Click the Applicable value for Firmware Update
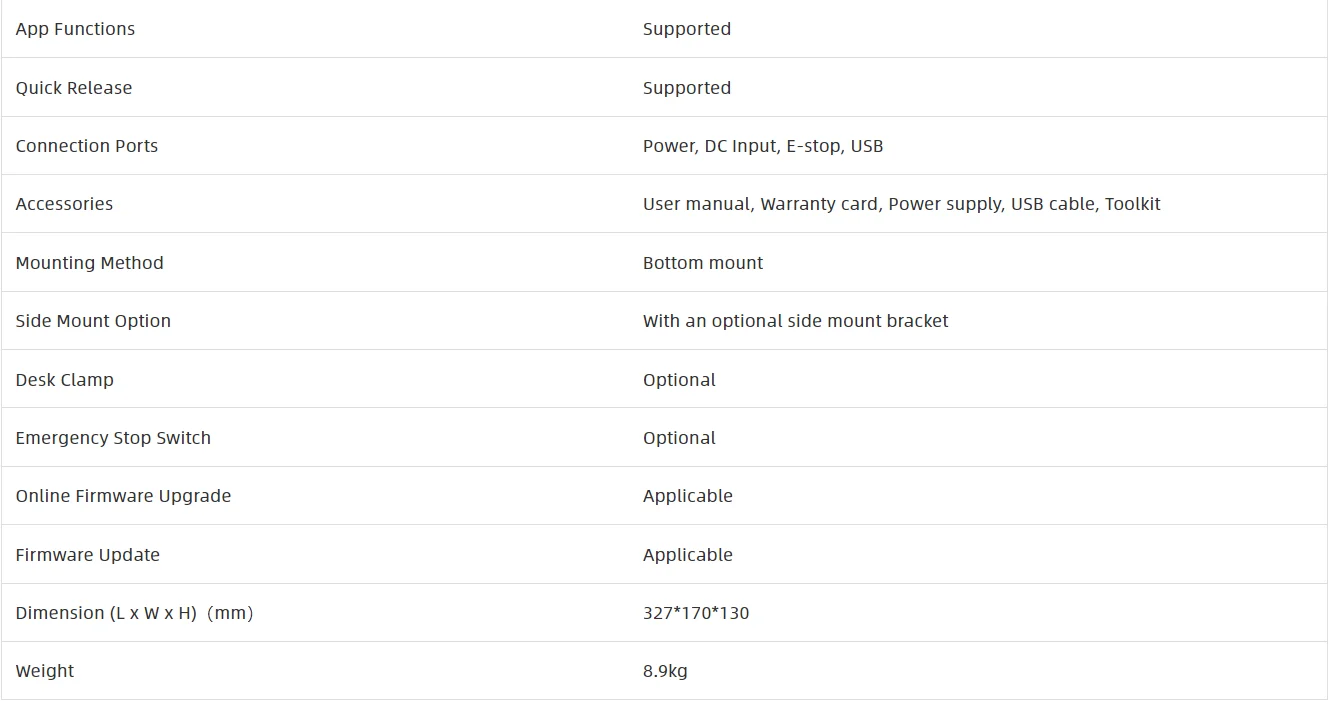 click(x=688, y=555)
